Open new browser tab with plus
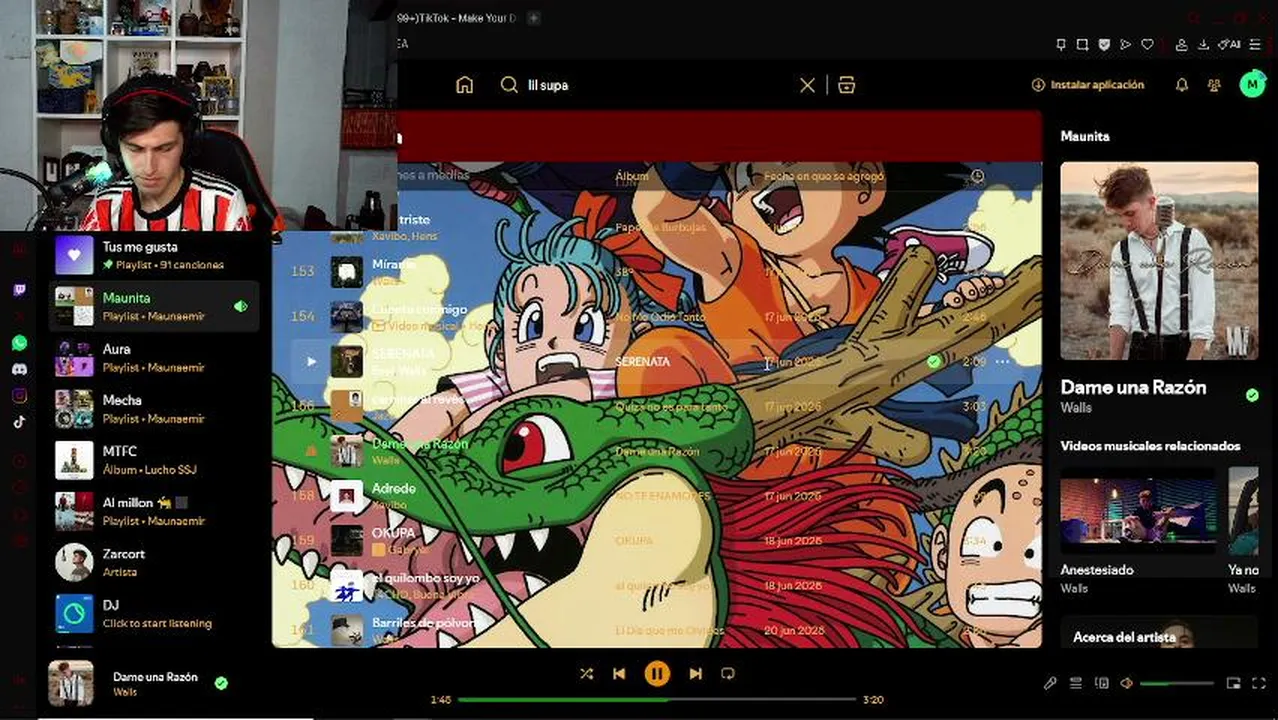 (533, 18)
